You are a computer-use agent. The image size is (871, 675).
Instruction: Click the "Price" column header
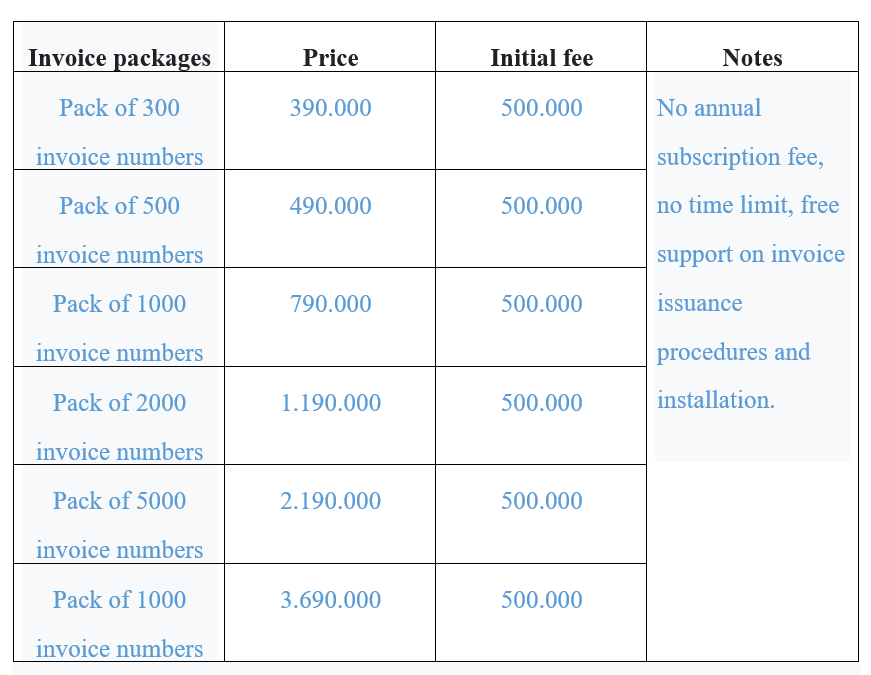pyautogui.click(x=330, y=58)
